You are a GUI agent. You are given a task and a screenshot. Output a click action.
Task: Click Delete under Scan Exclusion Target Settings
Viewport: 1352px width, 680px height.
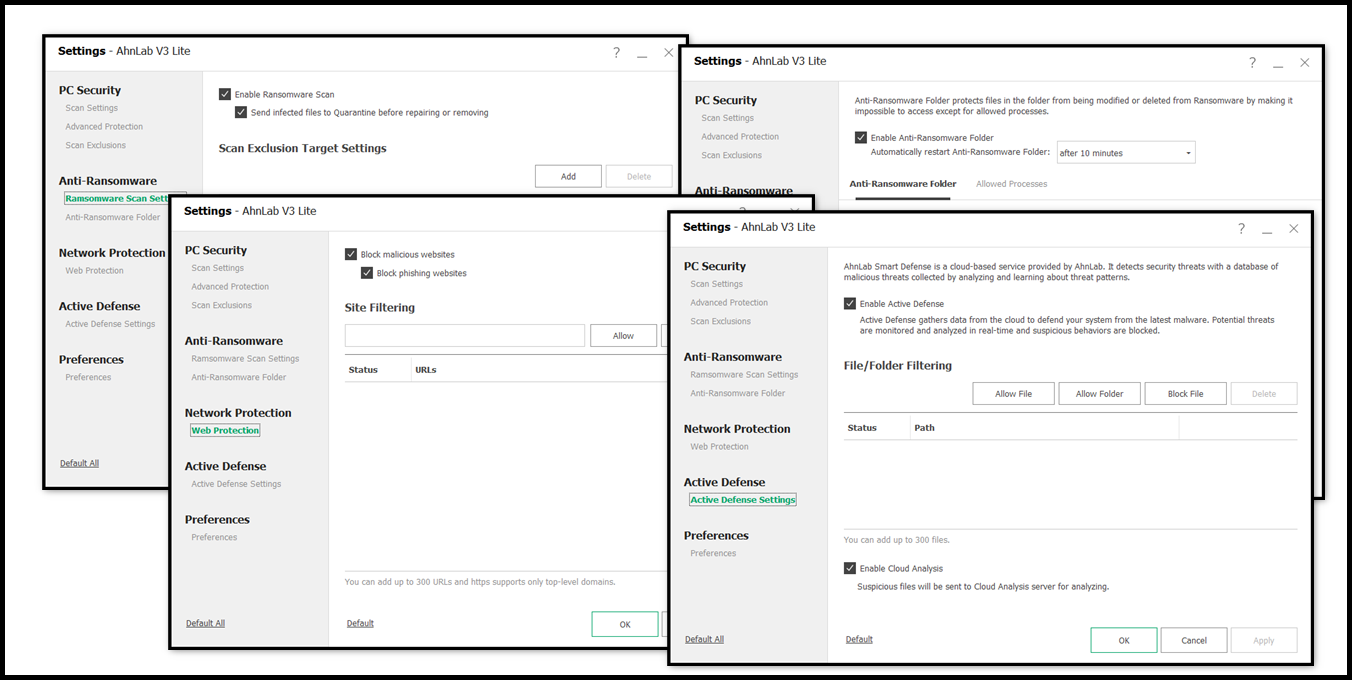[639, 177]
